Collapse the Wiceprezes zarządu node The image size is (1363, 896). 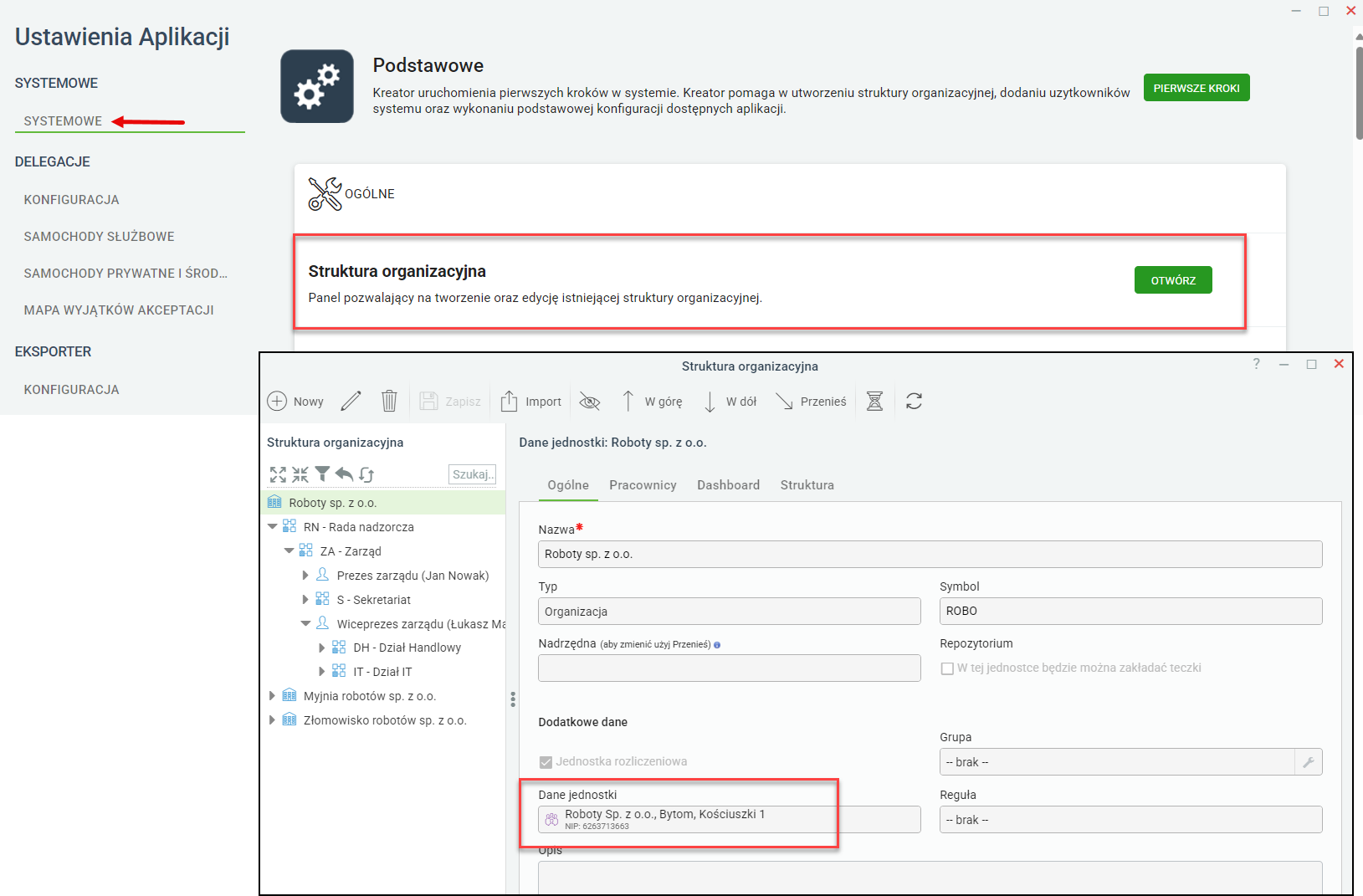(x=305, y=623)
